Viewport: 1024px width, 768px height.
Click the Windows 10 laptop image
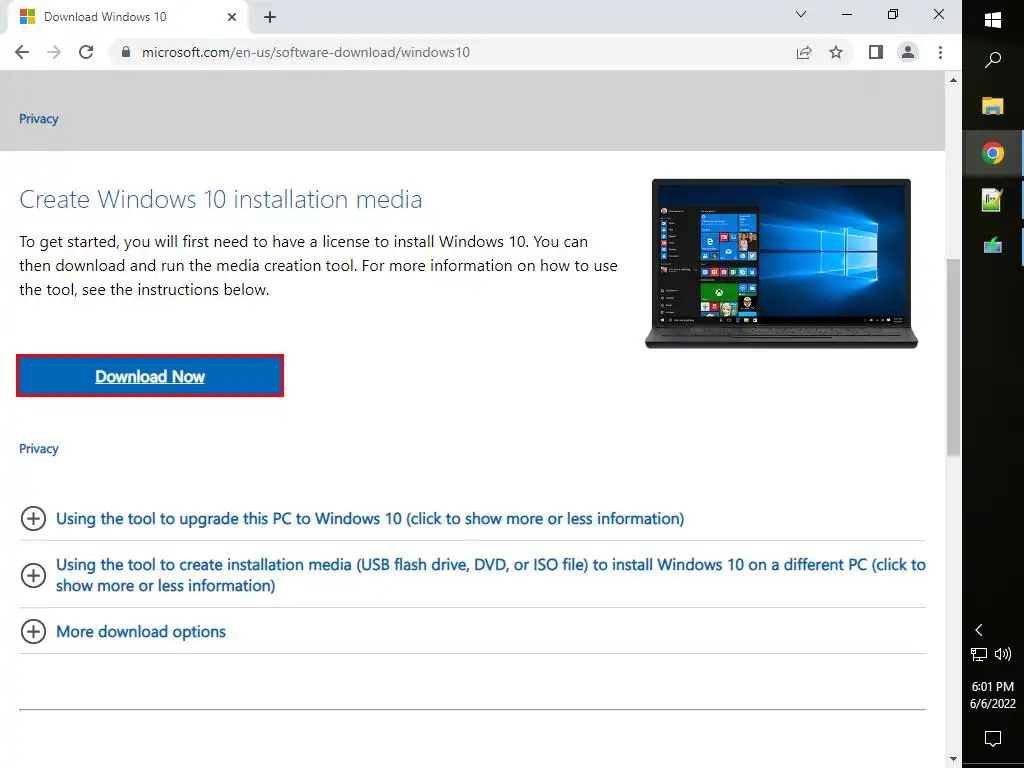coord(781,264)
